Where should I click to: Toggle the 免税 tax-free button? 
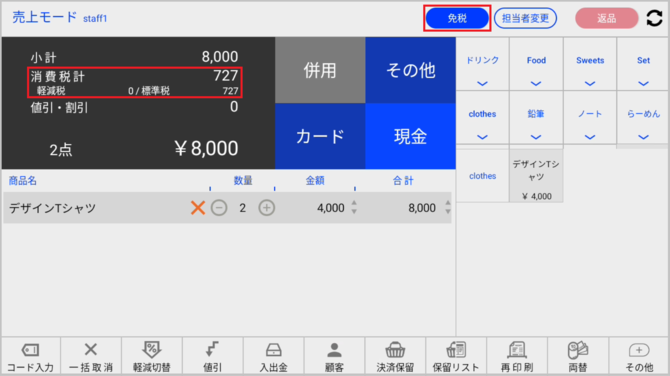click(457, 18)
